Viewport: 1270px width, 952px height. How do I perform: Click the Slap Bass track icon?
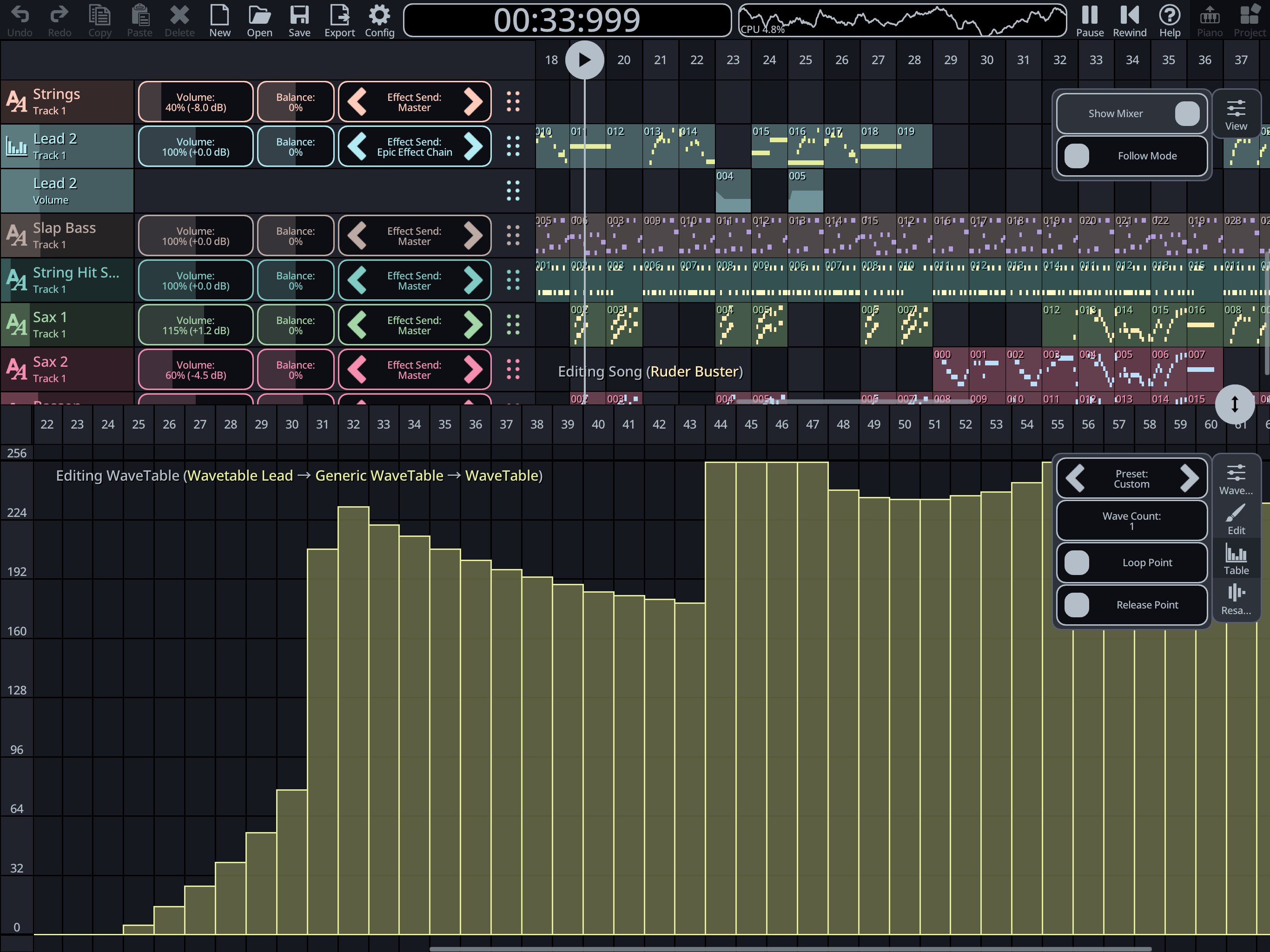click(16, 235)
